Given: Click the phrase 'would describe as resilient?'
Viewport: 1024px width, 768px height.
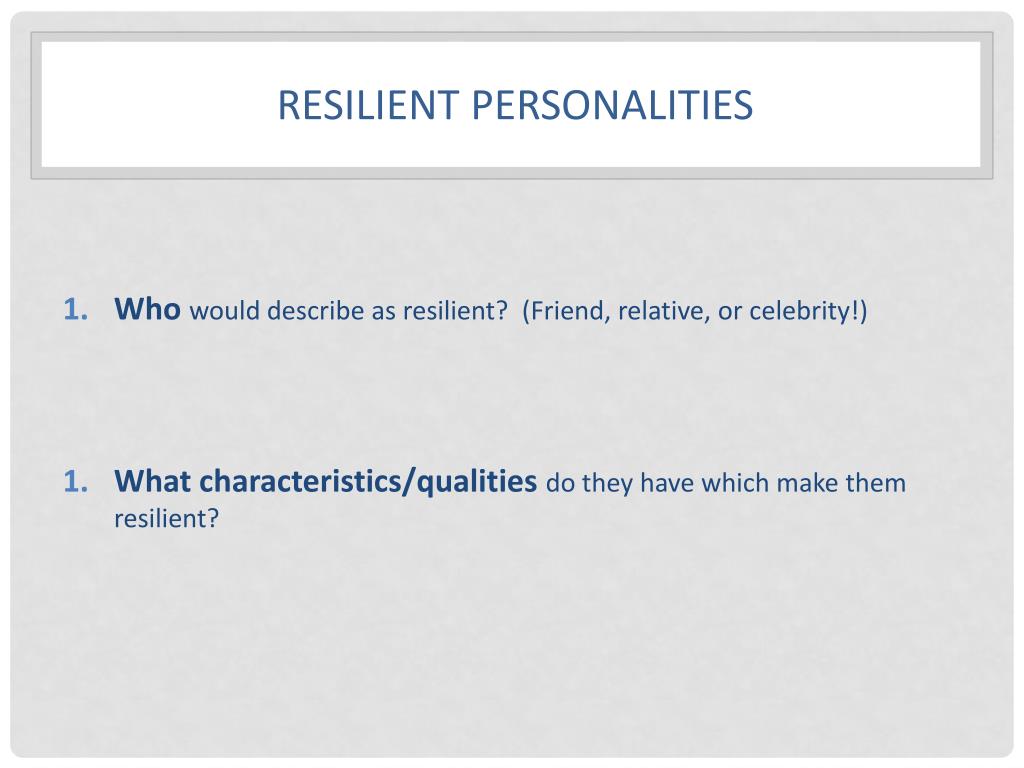Looking at the screenshot, I should point(348,311).
